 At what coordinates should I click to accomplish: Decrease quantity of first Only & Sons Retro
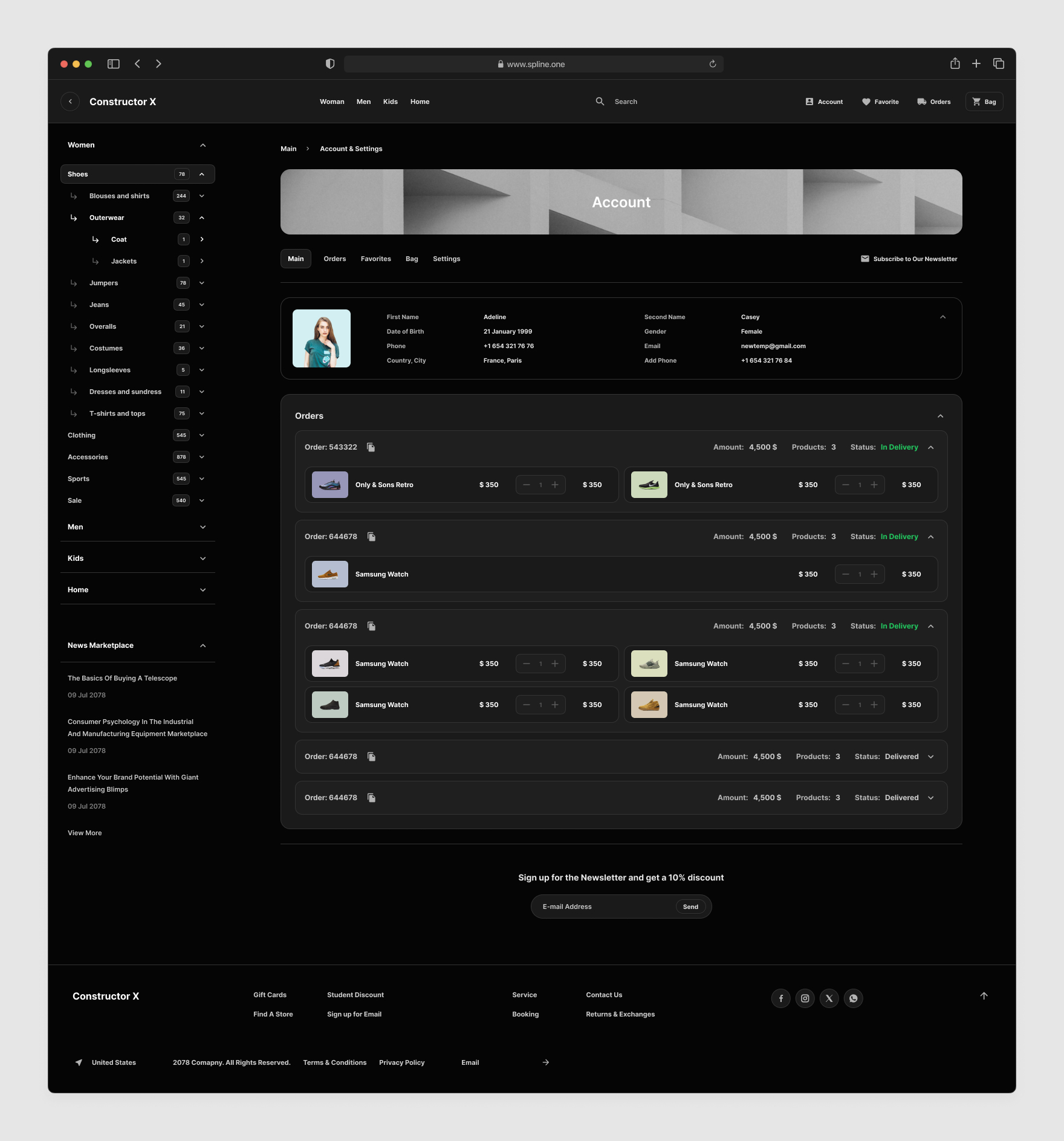point(527,485)
